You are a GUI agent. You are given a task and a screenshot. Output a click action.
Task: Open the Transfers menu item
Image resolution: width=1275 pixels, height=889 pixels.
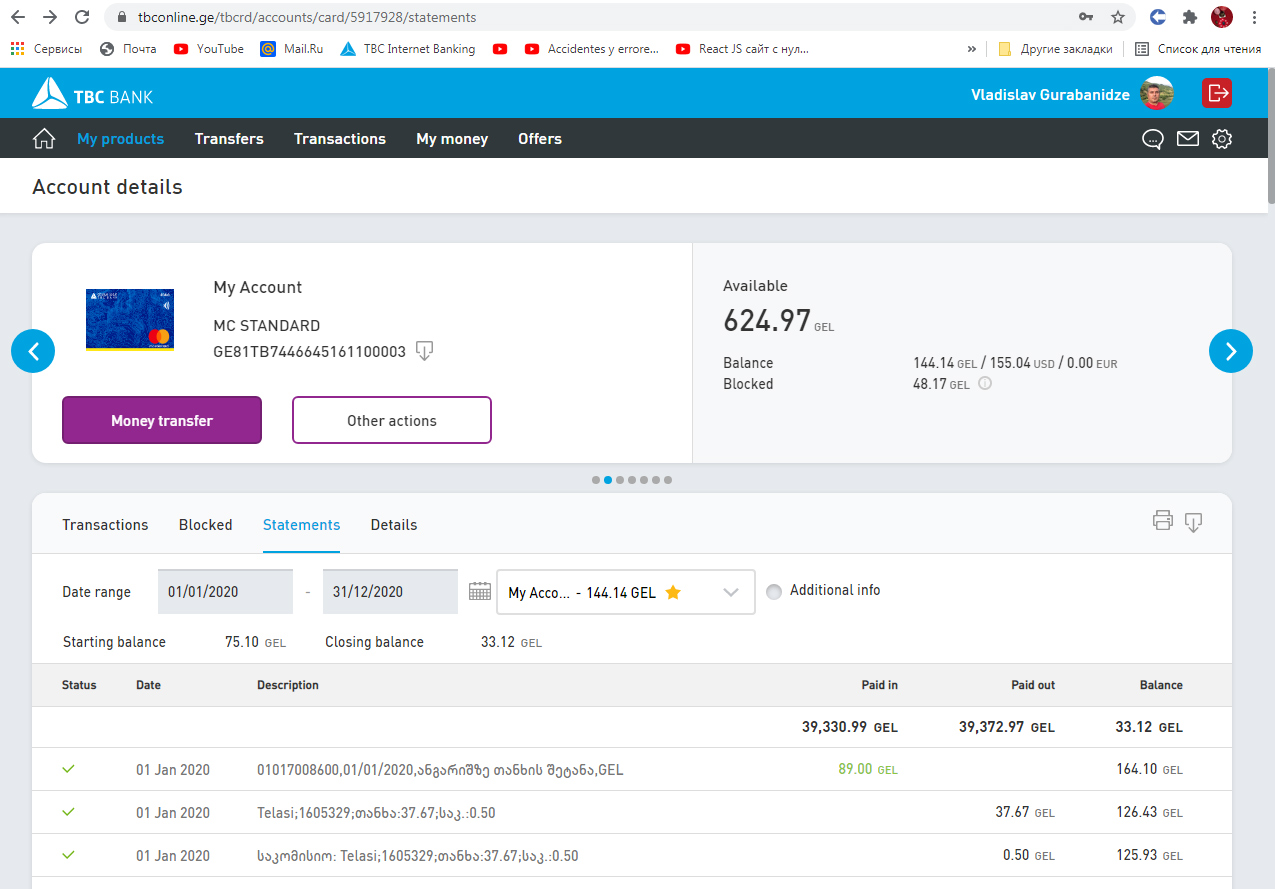pos(229,139)
